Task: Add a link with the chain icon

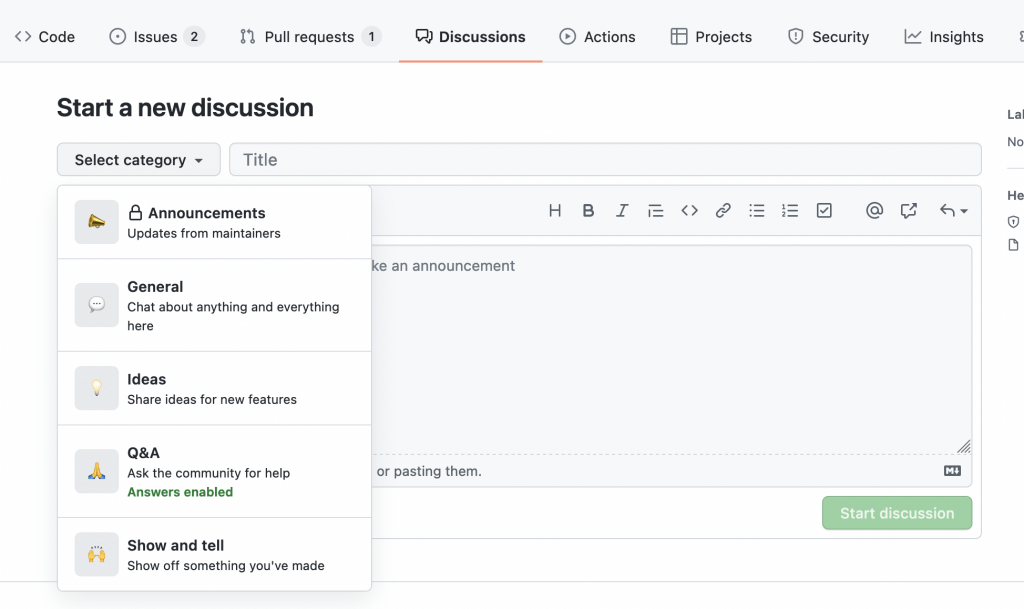Action: 723,210
